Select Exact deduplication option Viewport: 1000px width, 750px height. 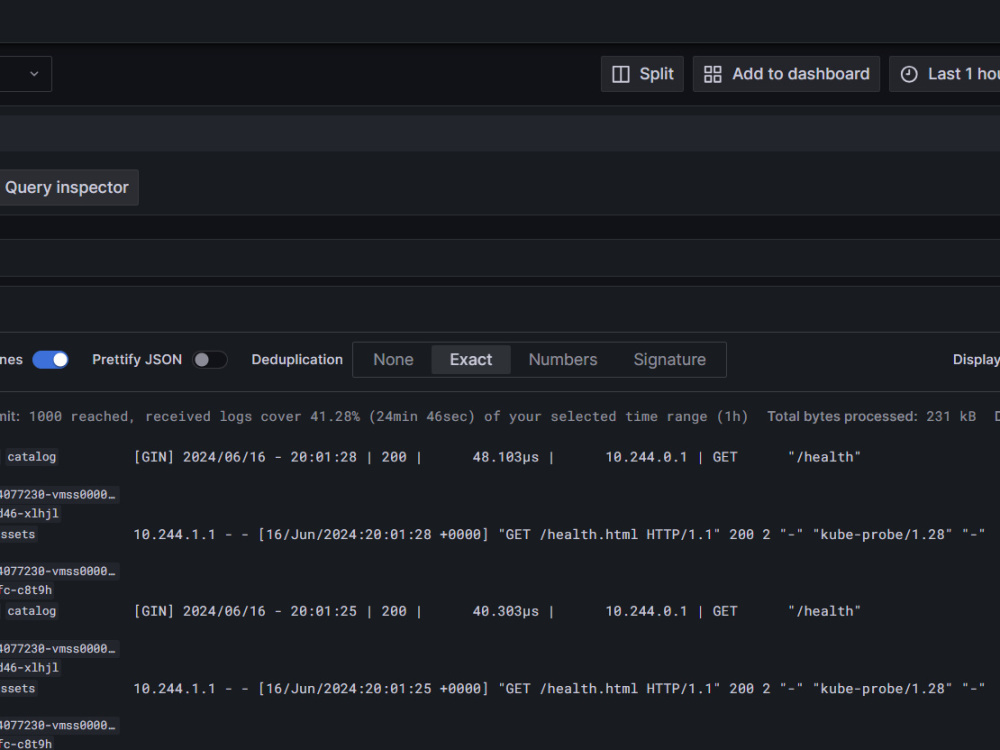coord(471,360)
